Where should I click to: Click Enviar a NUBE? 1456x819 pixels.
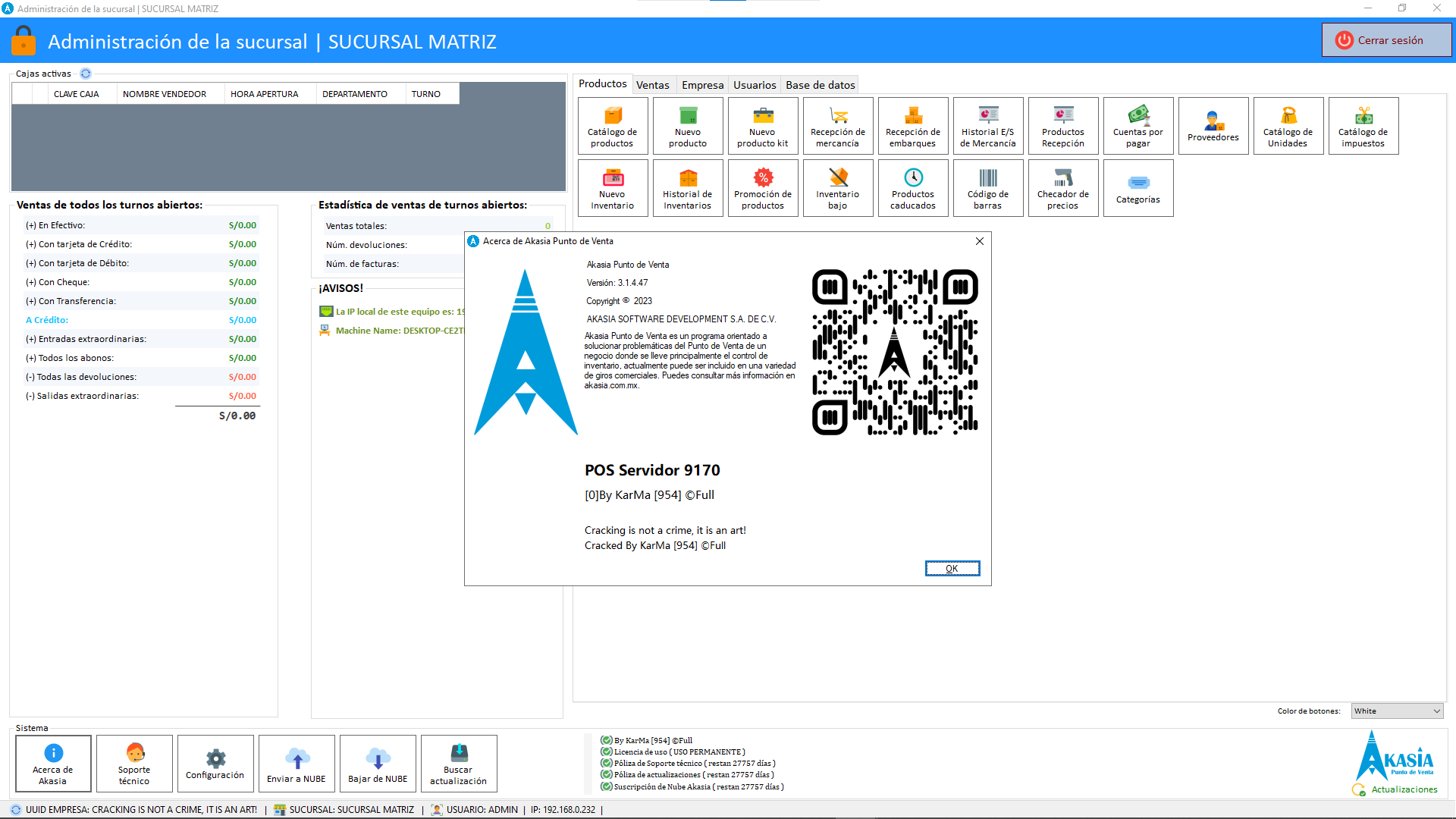point(297,764)
